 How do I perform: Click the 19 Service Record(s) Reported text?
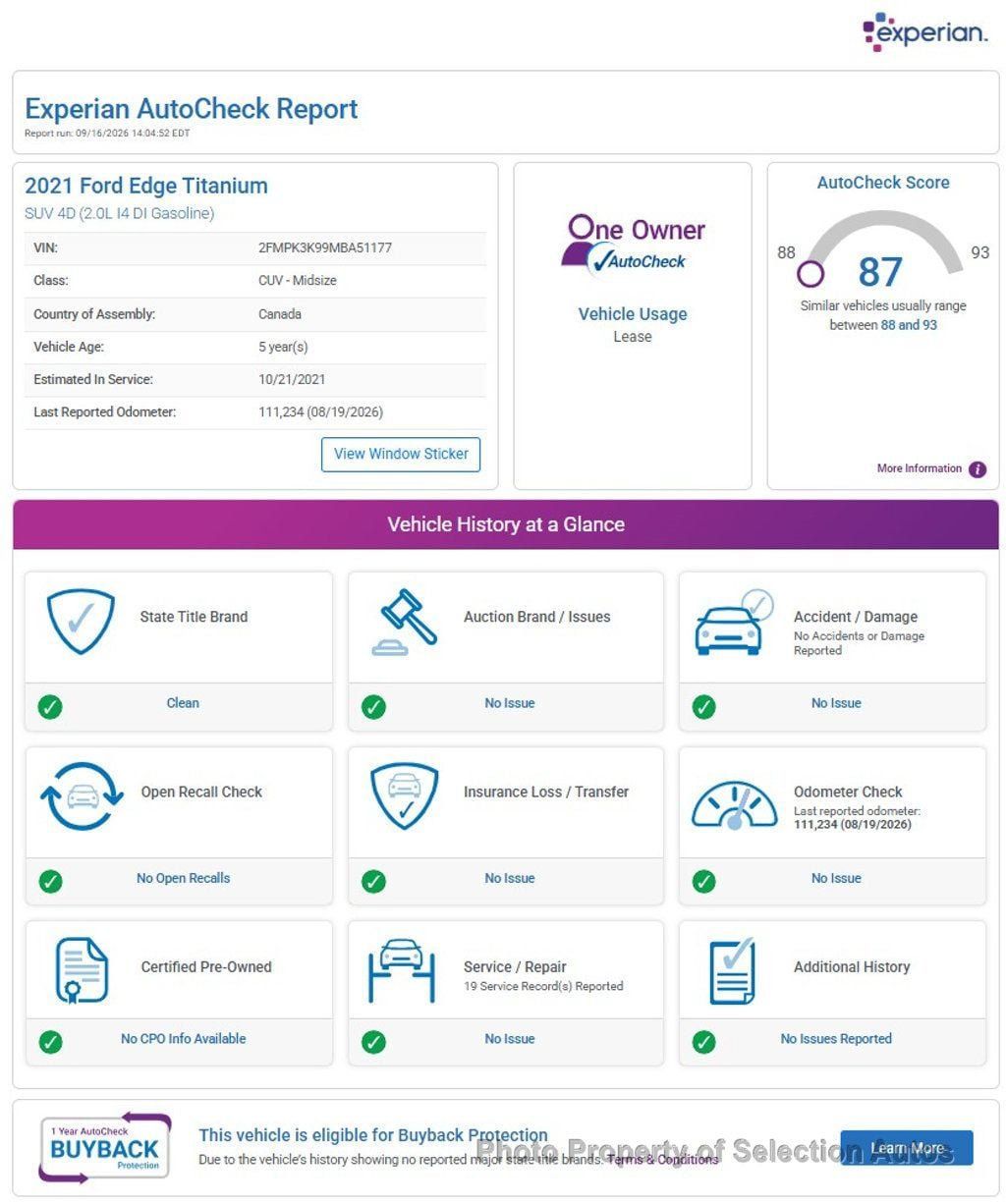pyautogui.click(x=543, y=986)
